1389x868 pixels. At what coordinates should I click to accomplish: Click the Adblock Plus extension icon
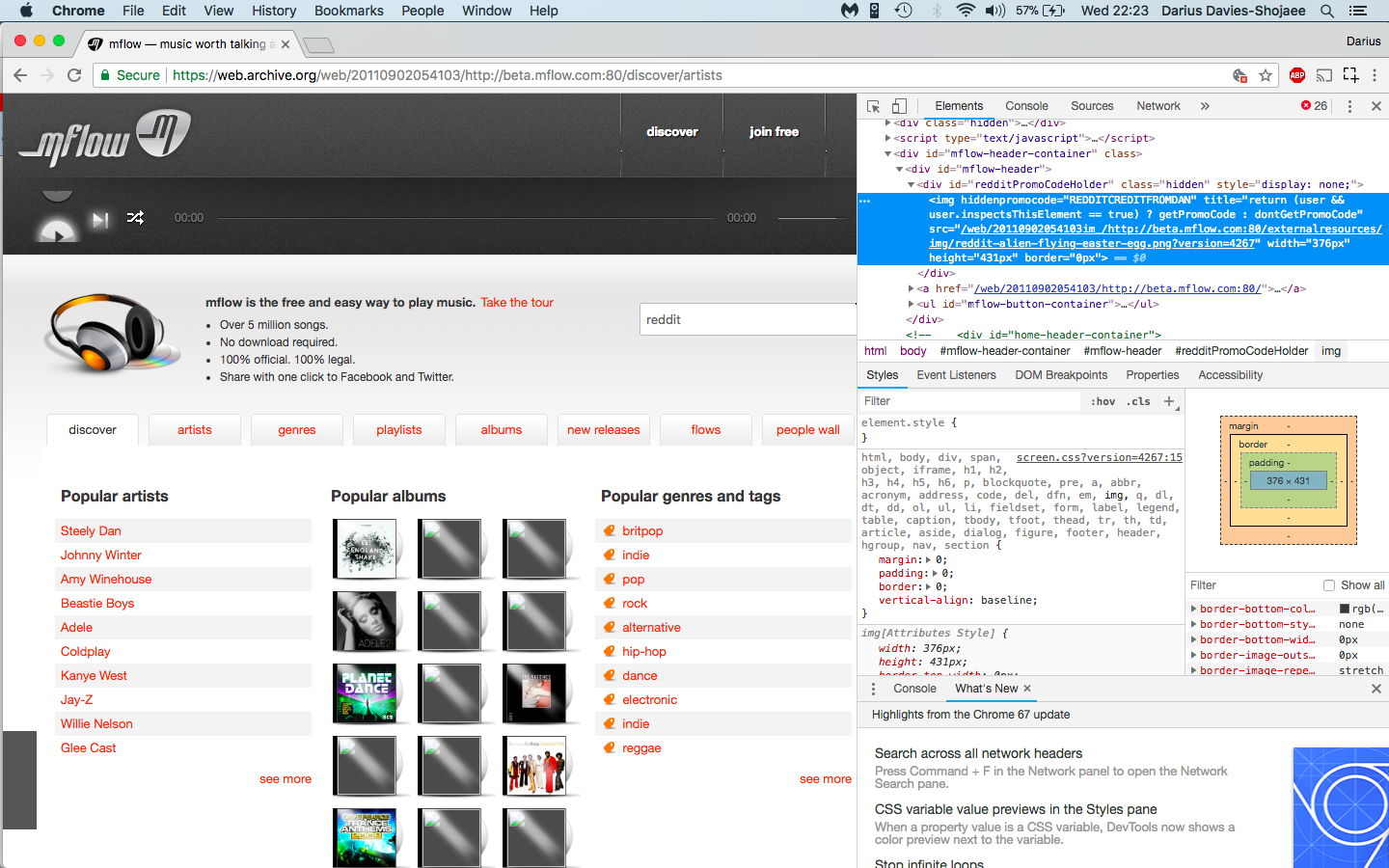[1297, 75]
